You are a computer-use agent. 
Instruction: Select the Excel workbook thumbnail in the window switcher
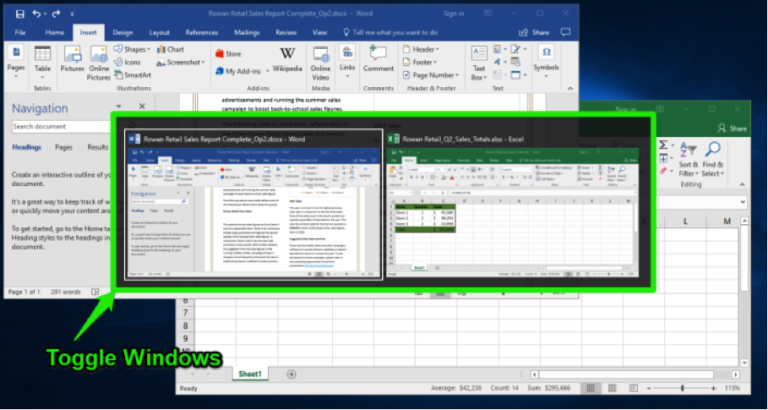coord(512,205)
